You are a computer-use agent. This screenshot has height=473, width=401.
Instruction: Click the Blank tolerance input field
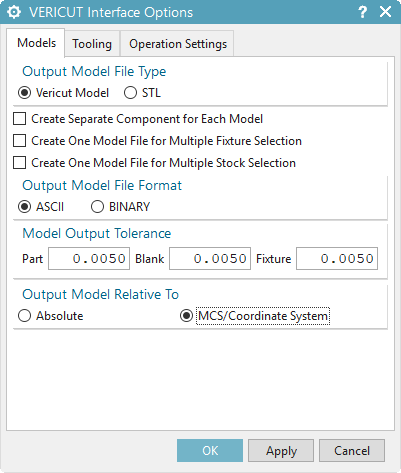point(210,258)
